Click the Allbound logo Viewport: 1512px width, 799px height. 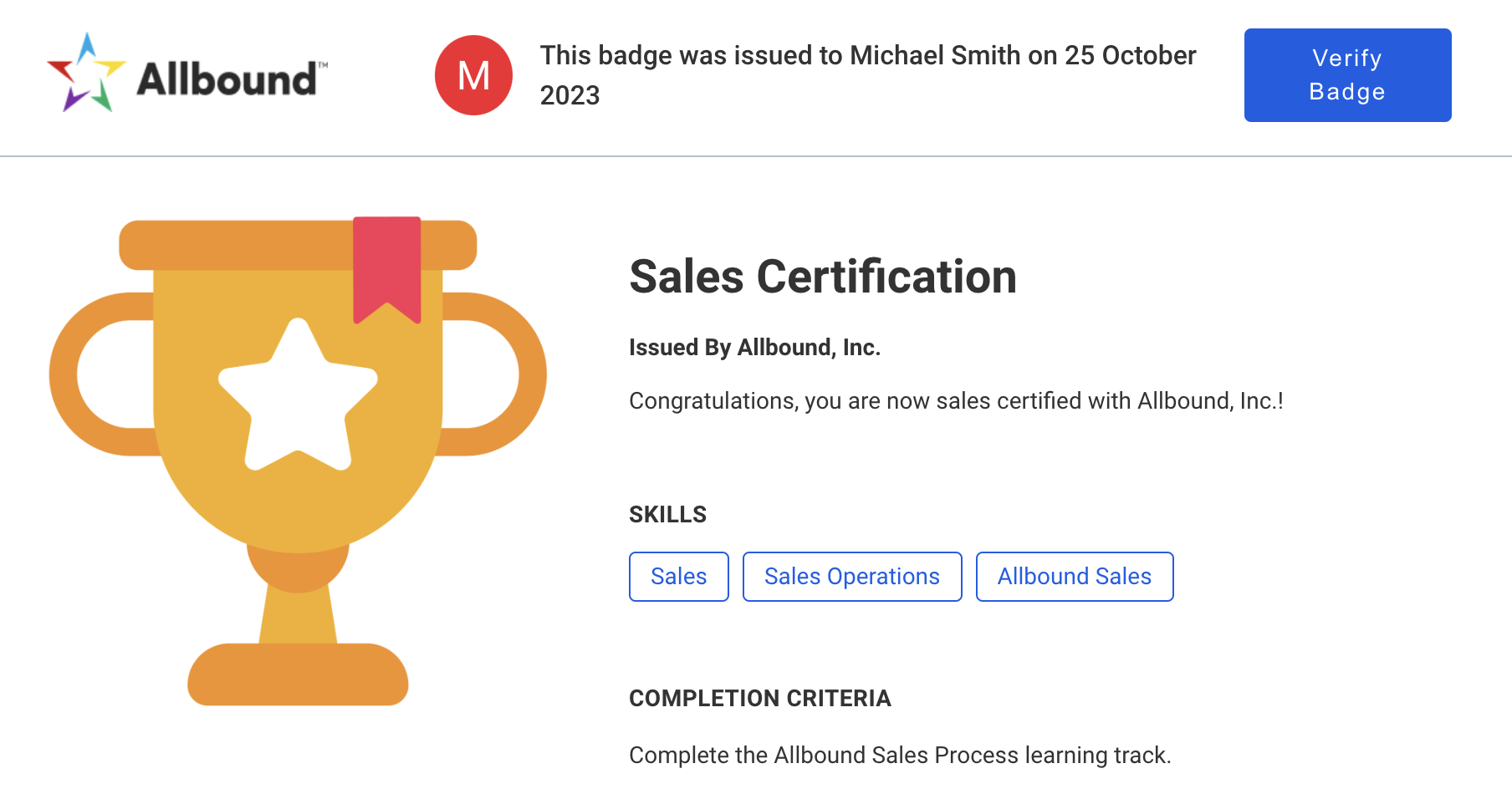187,73
